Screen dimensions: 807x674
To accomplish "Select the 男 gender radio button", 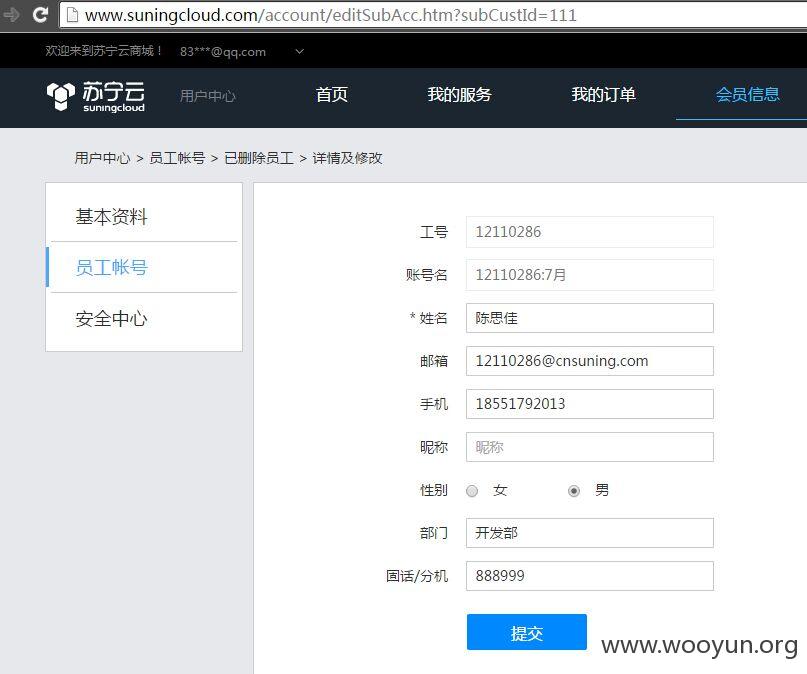I will click(x=574, y=491).
